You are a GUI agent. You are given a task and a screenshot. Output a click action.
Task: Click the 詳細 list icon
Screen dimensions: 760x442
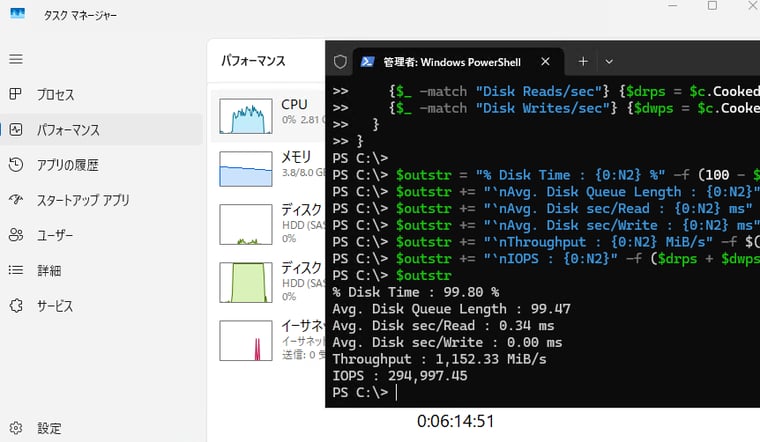coord(16,270)
